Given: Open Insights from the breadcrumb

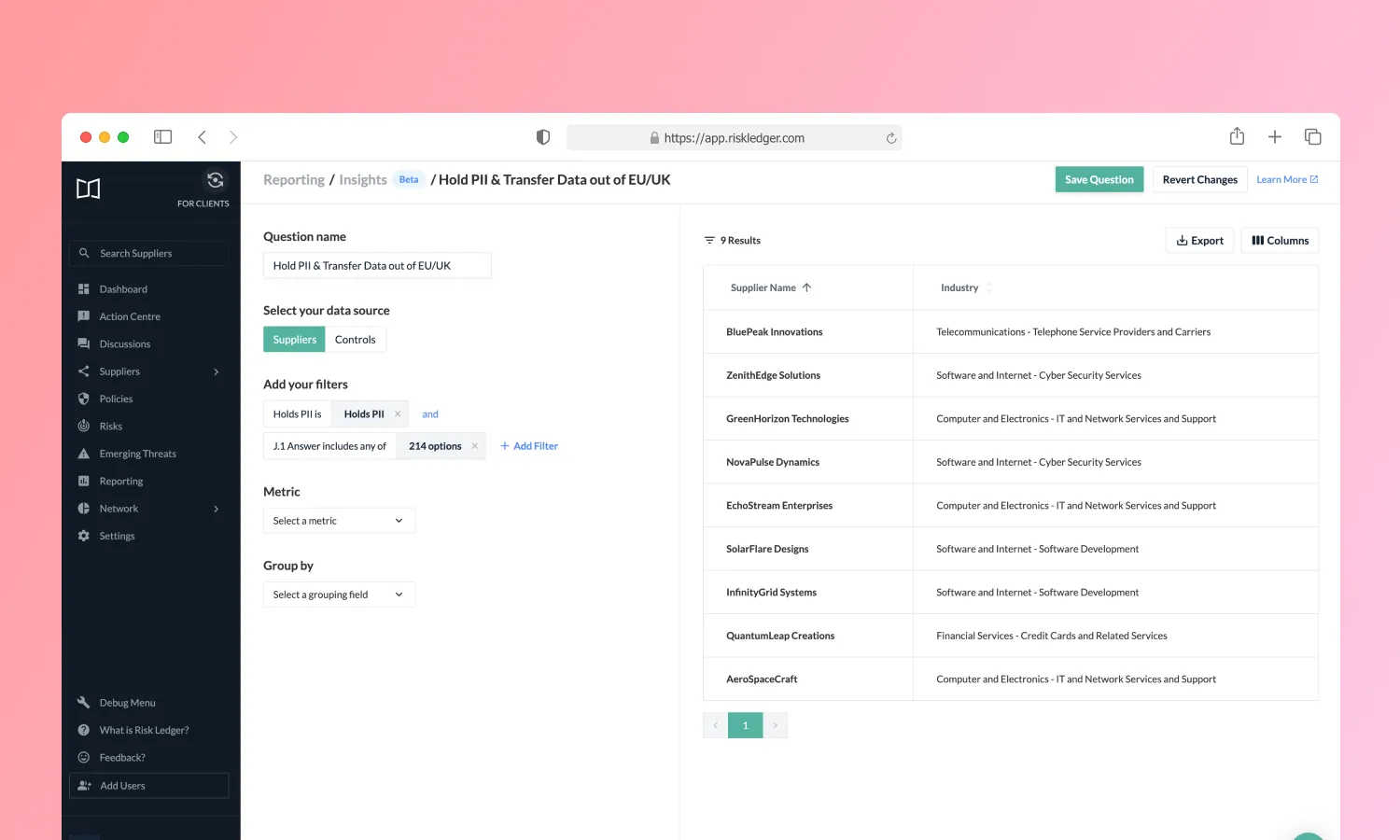Looking at the screenshot, I should pyautogui.click(x=363, y=179).
